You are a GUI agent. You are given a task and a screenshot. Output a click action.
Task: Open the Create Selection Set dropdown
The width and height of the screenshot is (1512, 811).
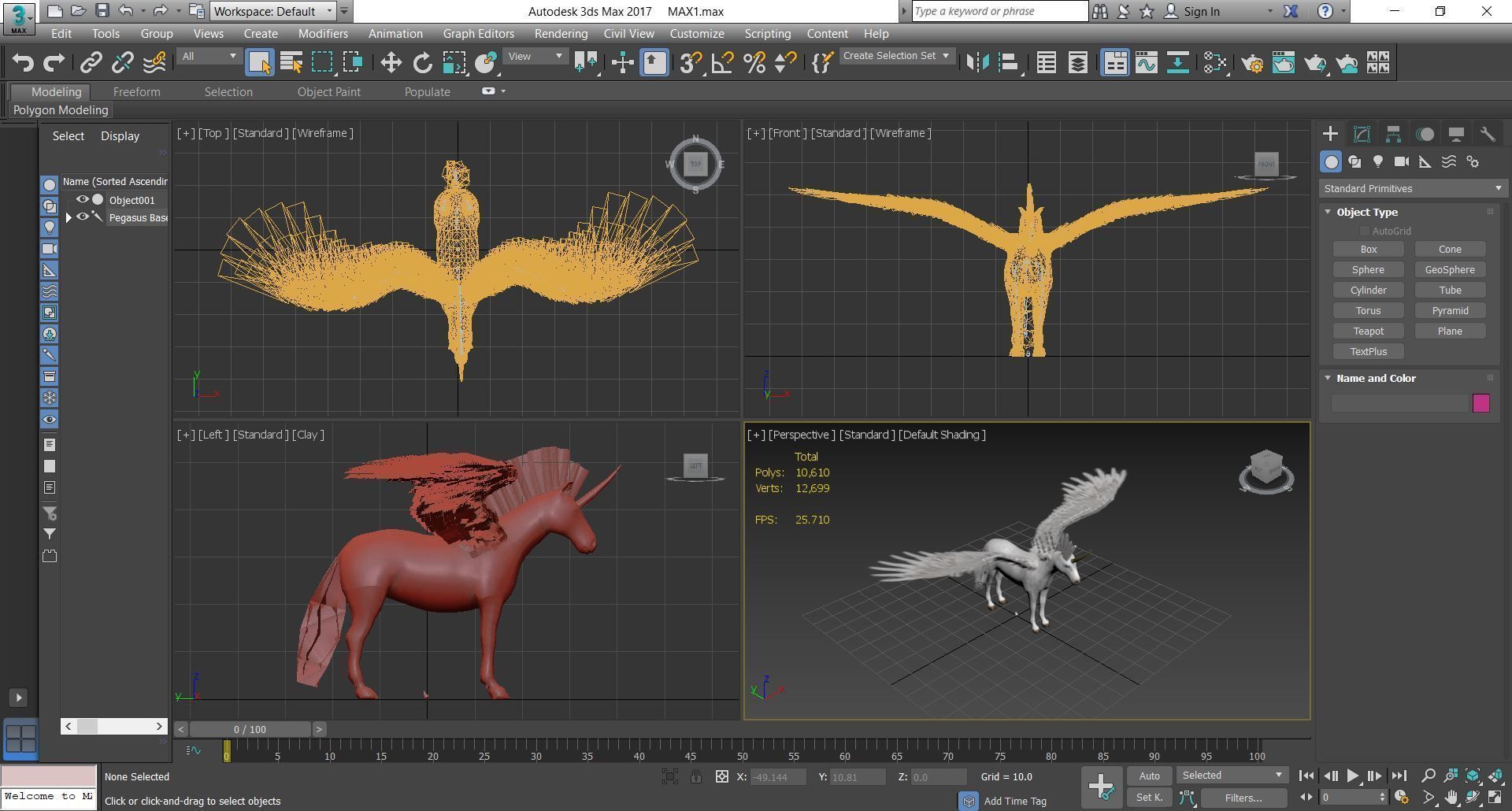click(x=896, y=56)
